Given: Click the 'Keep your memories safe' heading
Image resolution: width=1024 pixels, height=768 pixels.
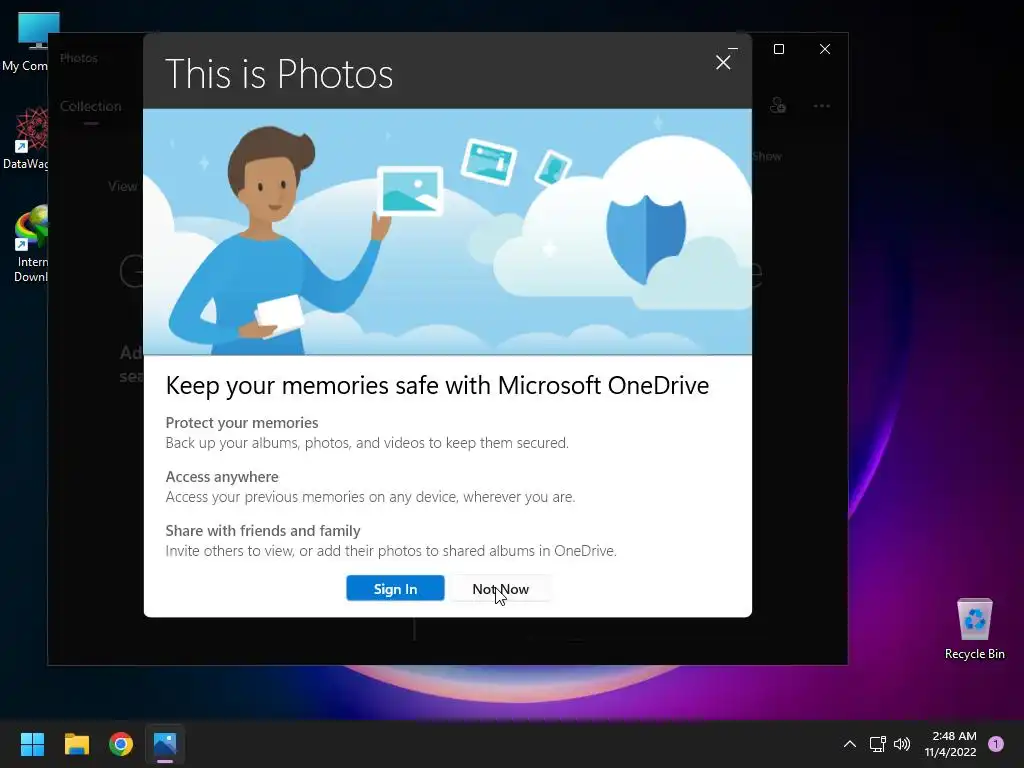Looking at the screenshot, I should 437,385.
